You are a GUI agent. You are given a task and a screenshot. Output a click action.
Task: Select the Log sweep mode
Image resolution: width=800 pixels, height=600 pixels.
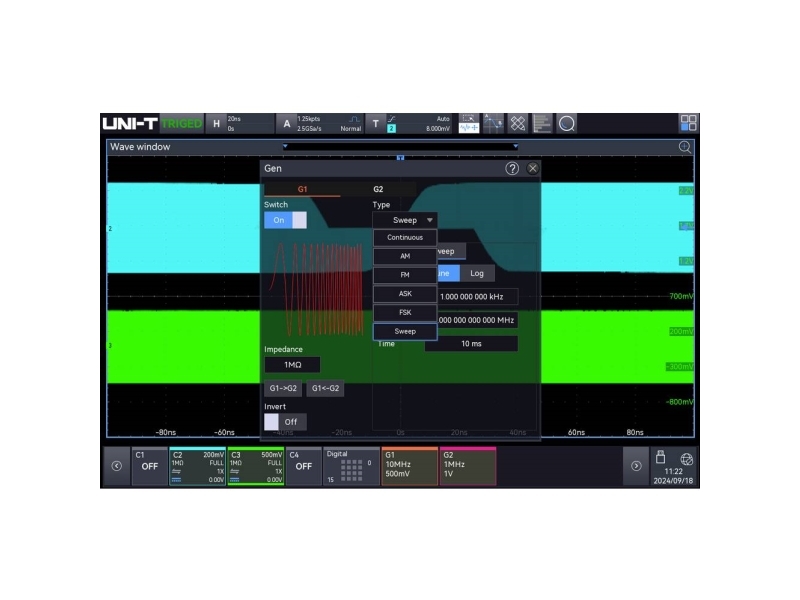(x=477, y=273)
